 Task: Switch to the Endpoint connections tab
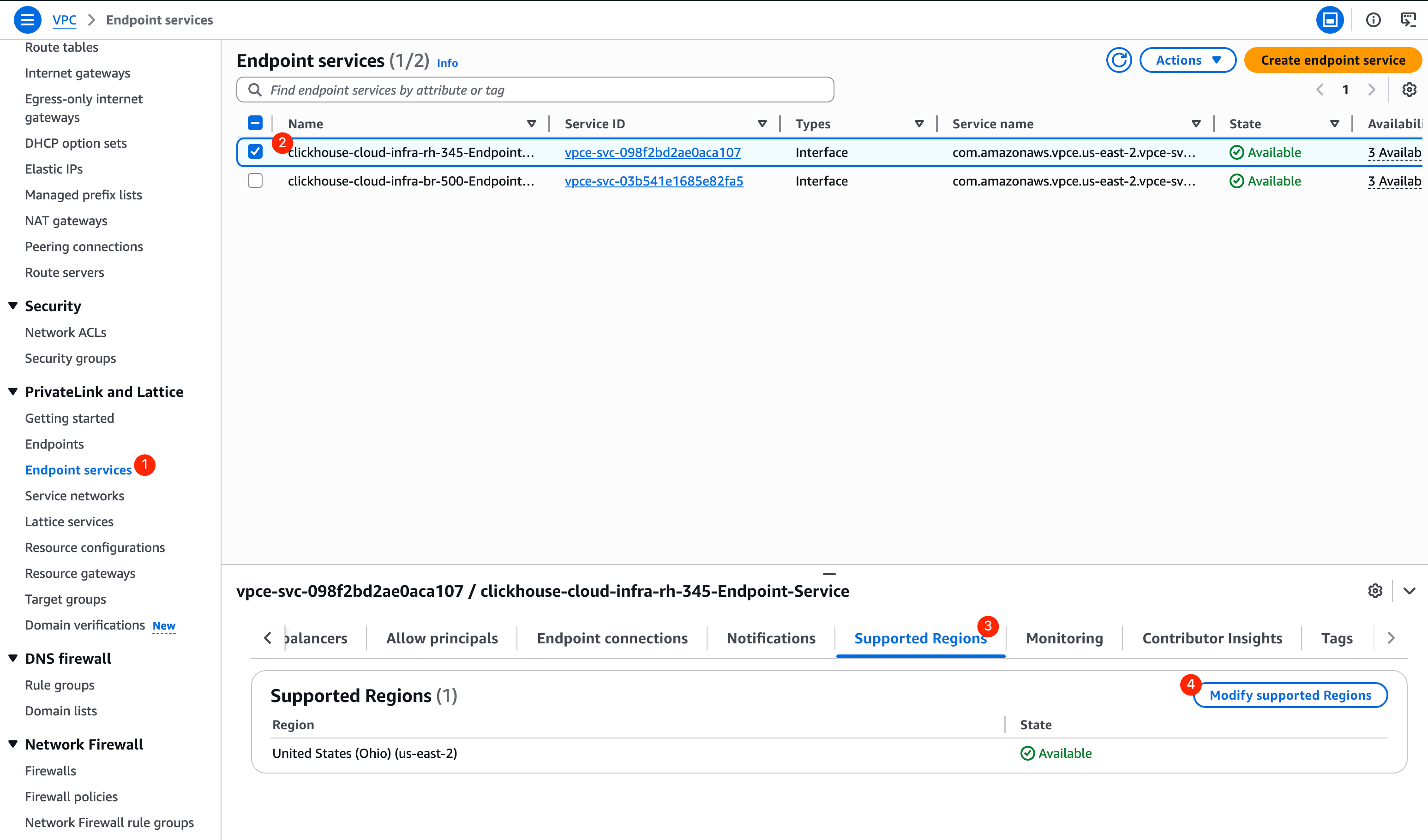point(612,638)
